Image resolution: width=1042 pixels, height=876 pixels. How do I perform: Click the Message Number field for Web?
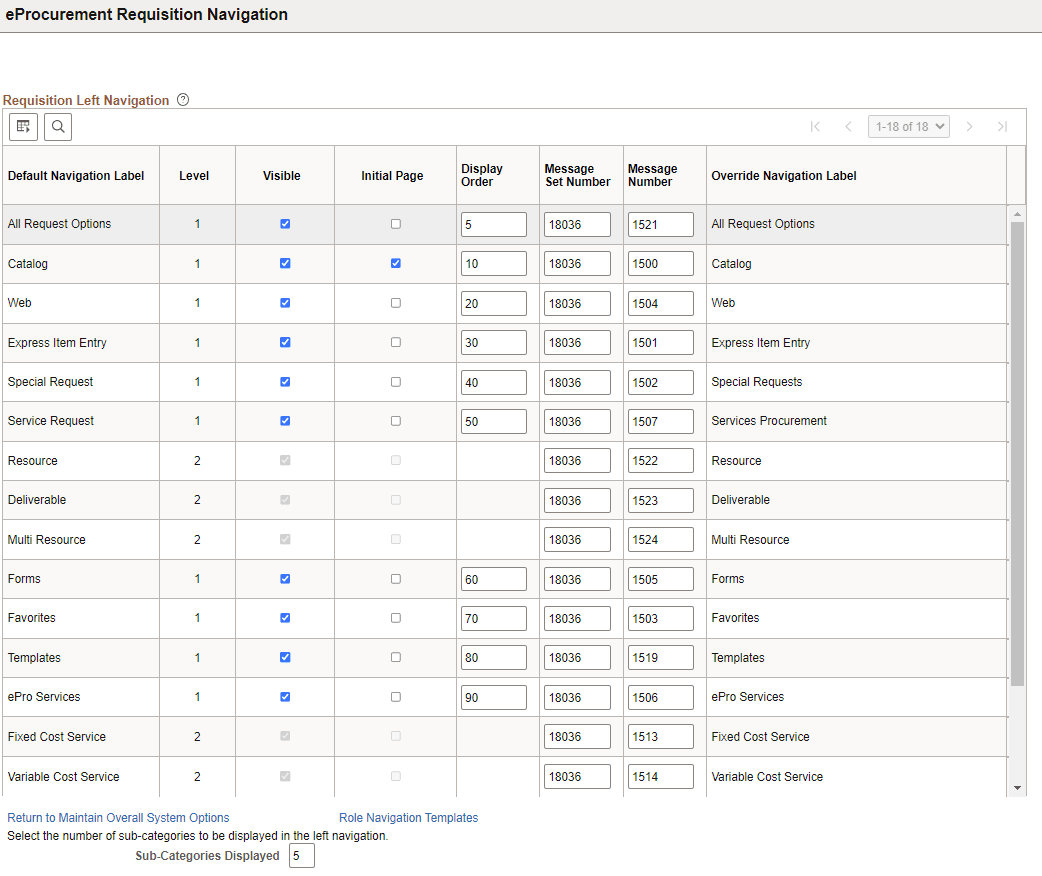tap(660, 303)
